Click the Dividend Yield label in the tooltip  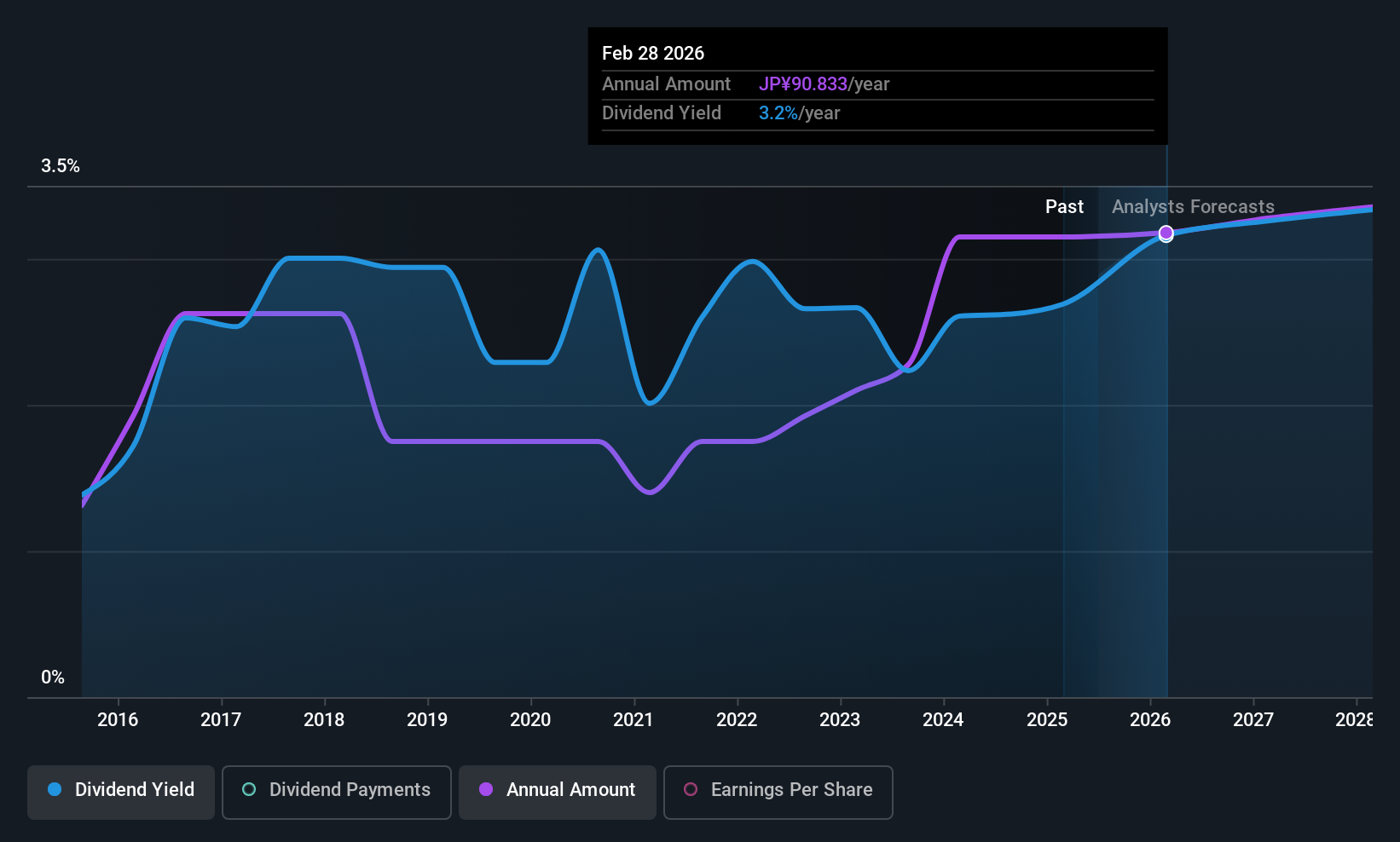point(662,113)
